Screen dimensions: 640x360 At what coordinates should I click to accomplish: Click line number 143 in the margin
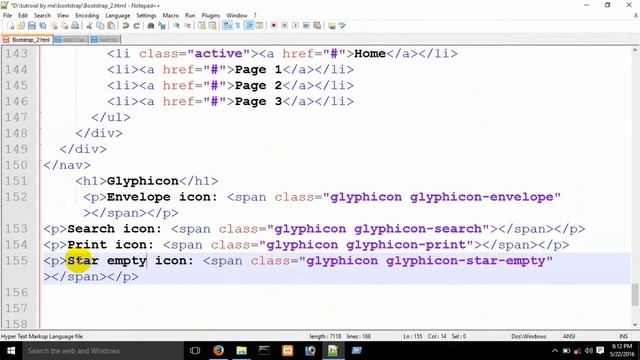click(16, 53)
